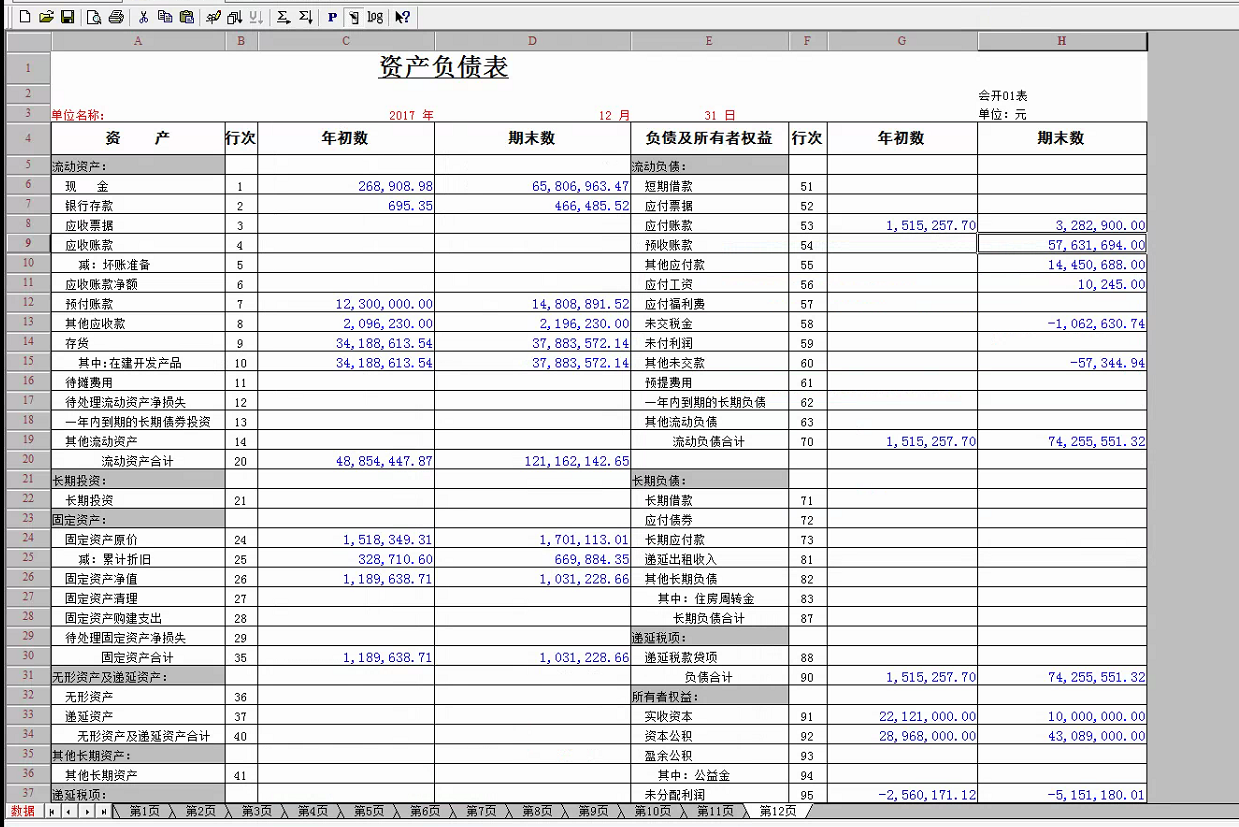Viewport: 1239px width, 827px height.
Task: Click the 121,162,142.65 total cell
Action: 533,460
